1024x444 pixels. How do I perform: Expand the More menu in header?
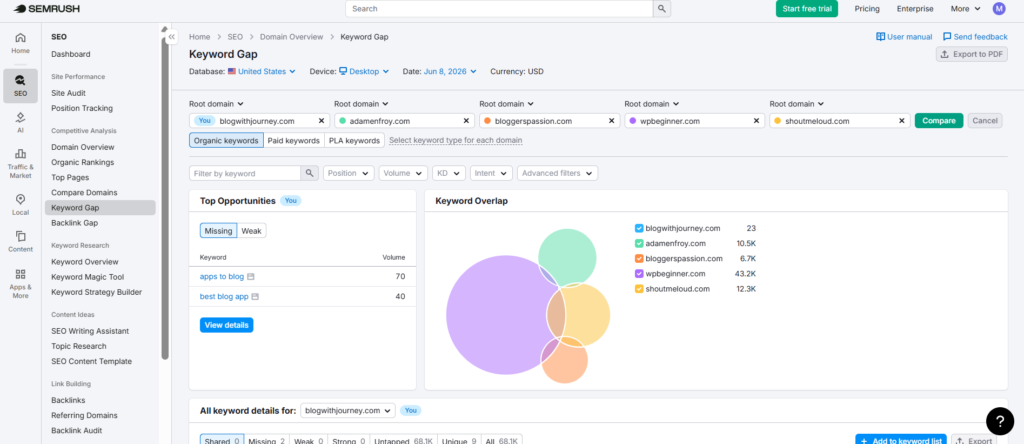(966, 8)
